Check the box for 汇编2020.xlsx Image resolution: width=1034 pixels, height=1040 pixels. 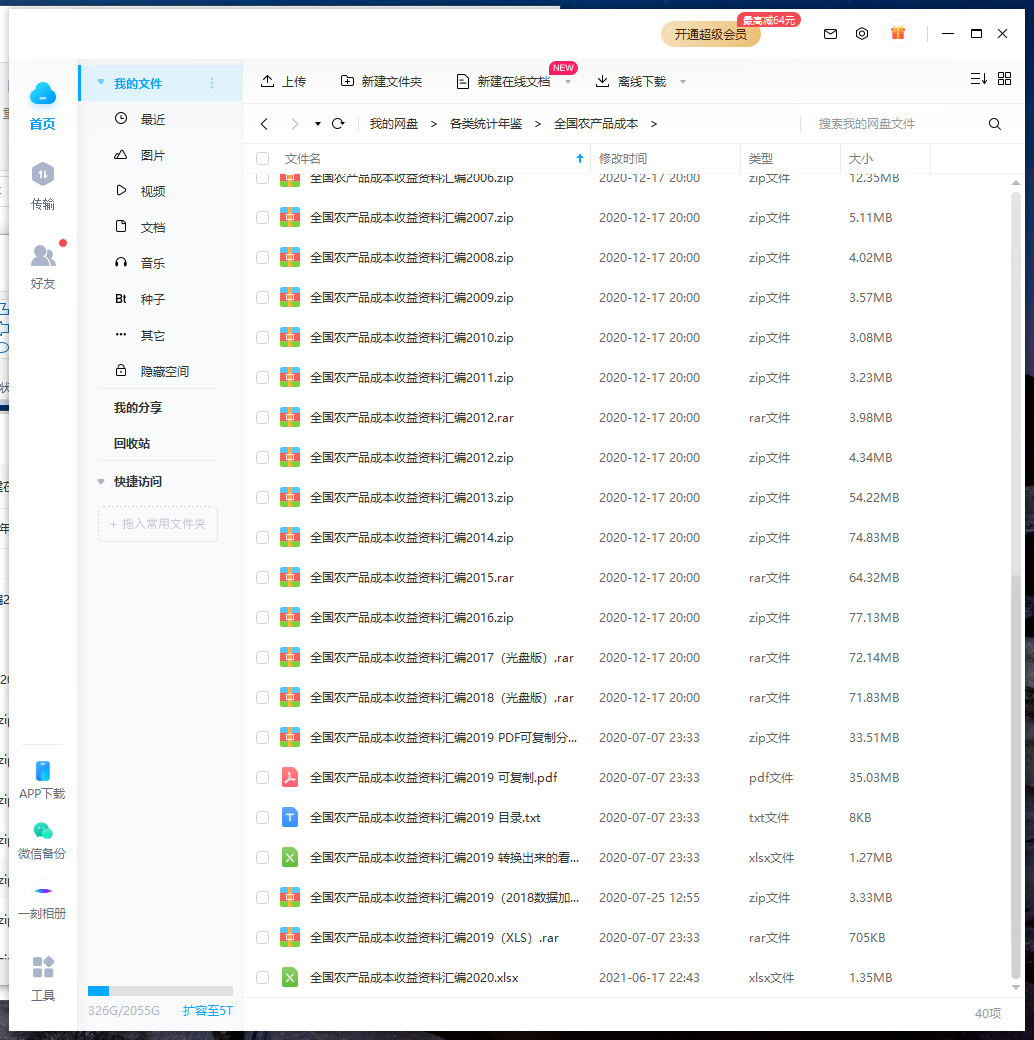(x=263, y=977)
